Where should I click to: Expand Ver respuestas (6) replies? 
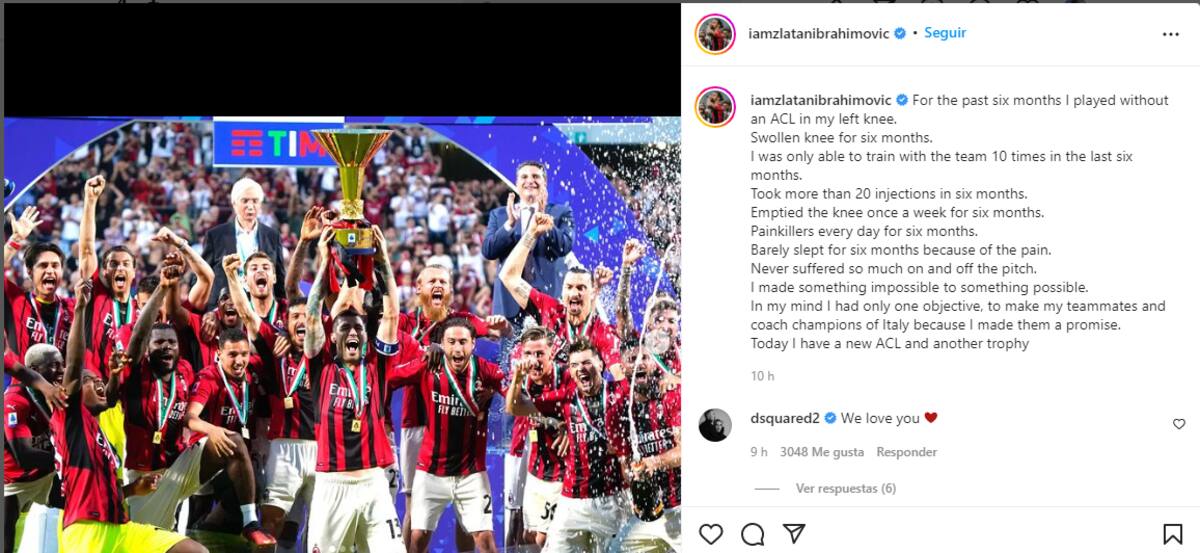(846, 489)
